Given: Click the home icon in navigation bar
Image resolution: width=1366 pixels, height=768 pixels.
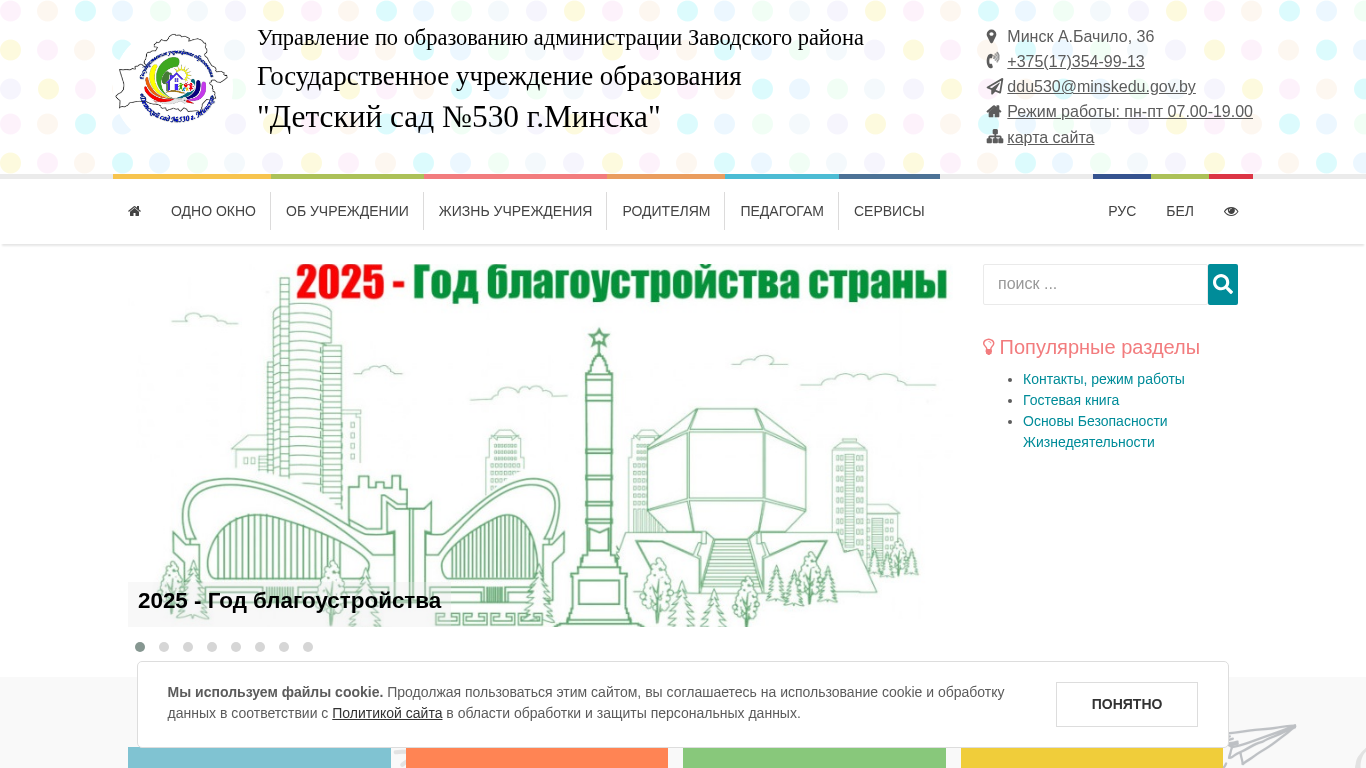Looking at the screenshot, I should (x=134, y=211).
